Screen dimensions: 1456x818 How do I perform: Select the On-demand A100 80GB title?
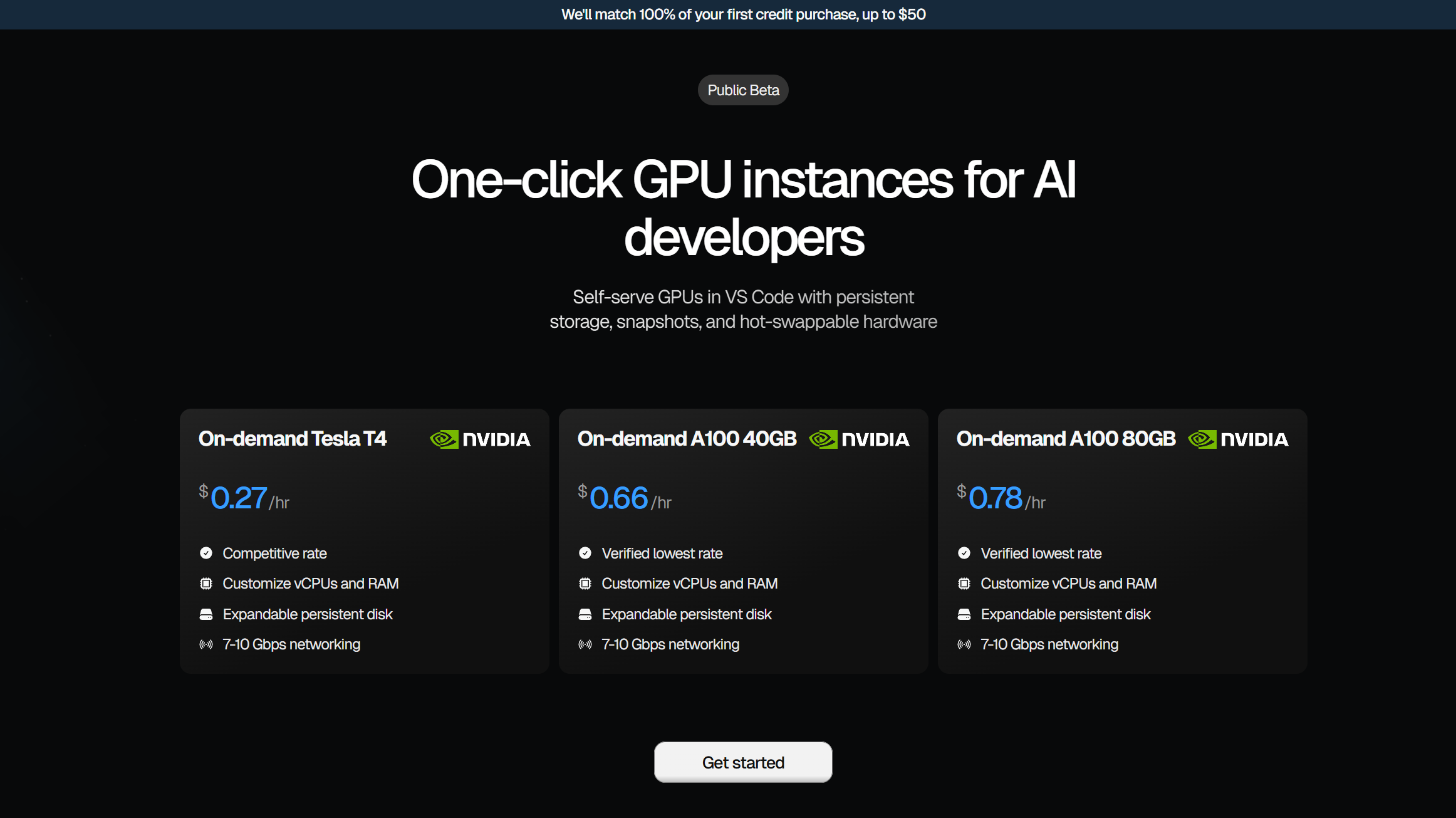pyautogui.click(x=1066, y=439)
